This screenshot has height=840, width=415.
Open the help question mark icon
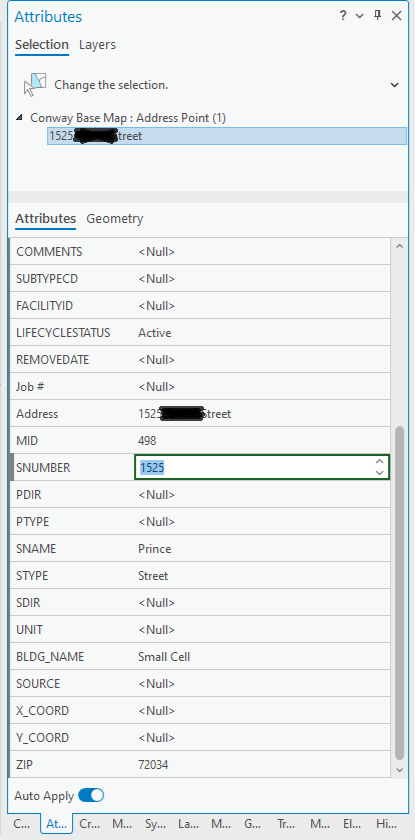pos(343,16)
